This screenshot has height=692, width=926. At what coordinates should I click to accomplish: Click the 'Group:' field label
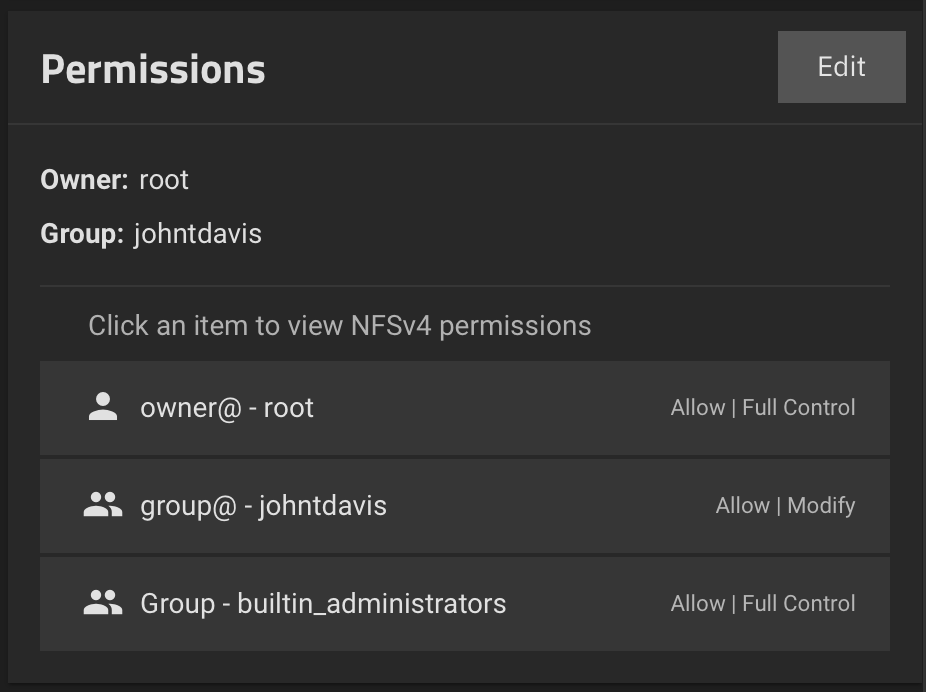(82, 234)
